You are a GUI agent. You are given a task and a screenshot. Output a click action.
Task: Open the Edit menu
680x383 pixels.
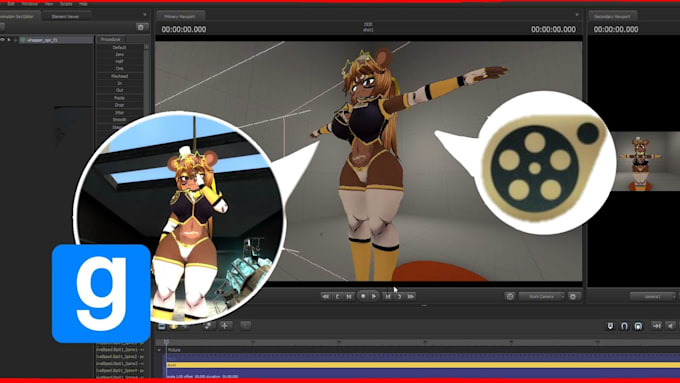pyautogui.click(x=11, y=4)
